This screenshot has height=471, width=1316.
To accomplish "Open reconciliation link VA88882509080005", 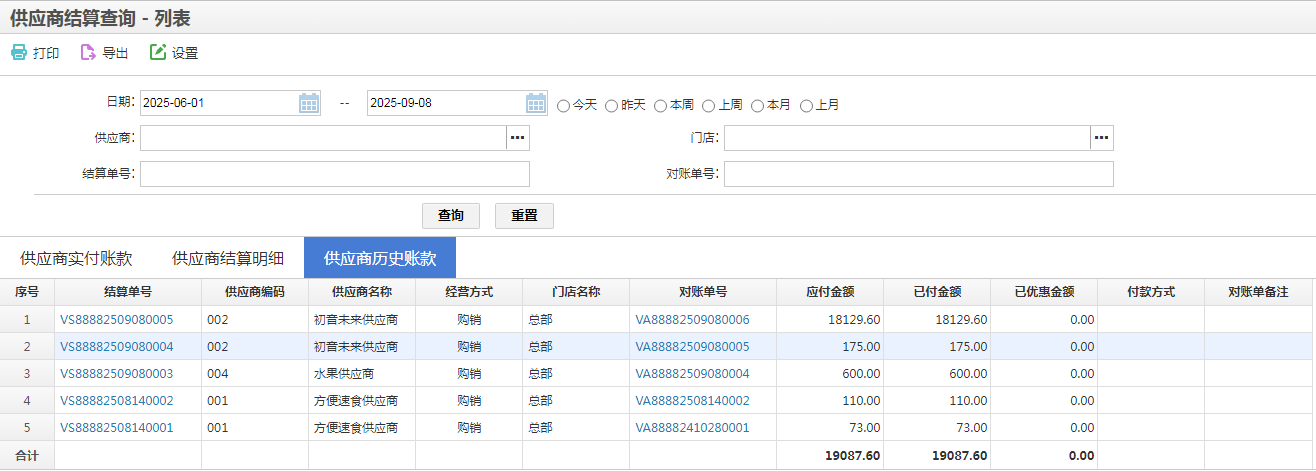I will click(692, 346).
